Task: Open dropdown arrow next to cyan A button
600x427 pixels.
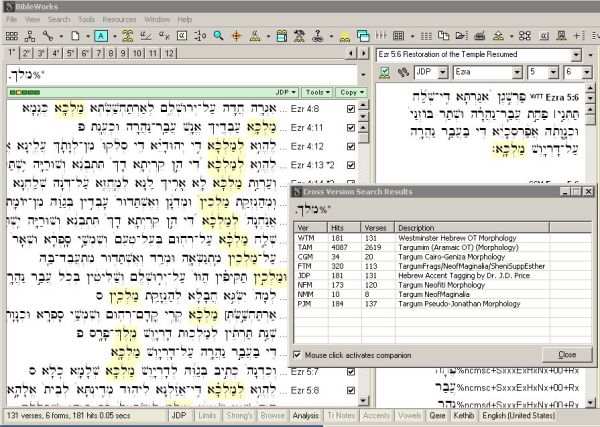Action: [114, 36]
